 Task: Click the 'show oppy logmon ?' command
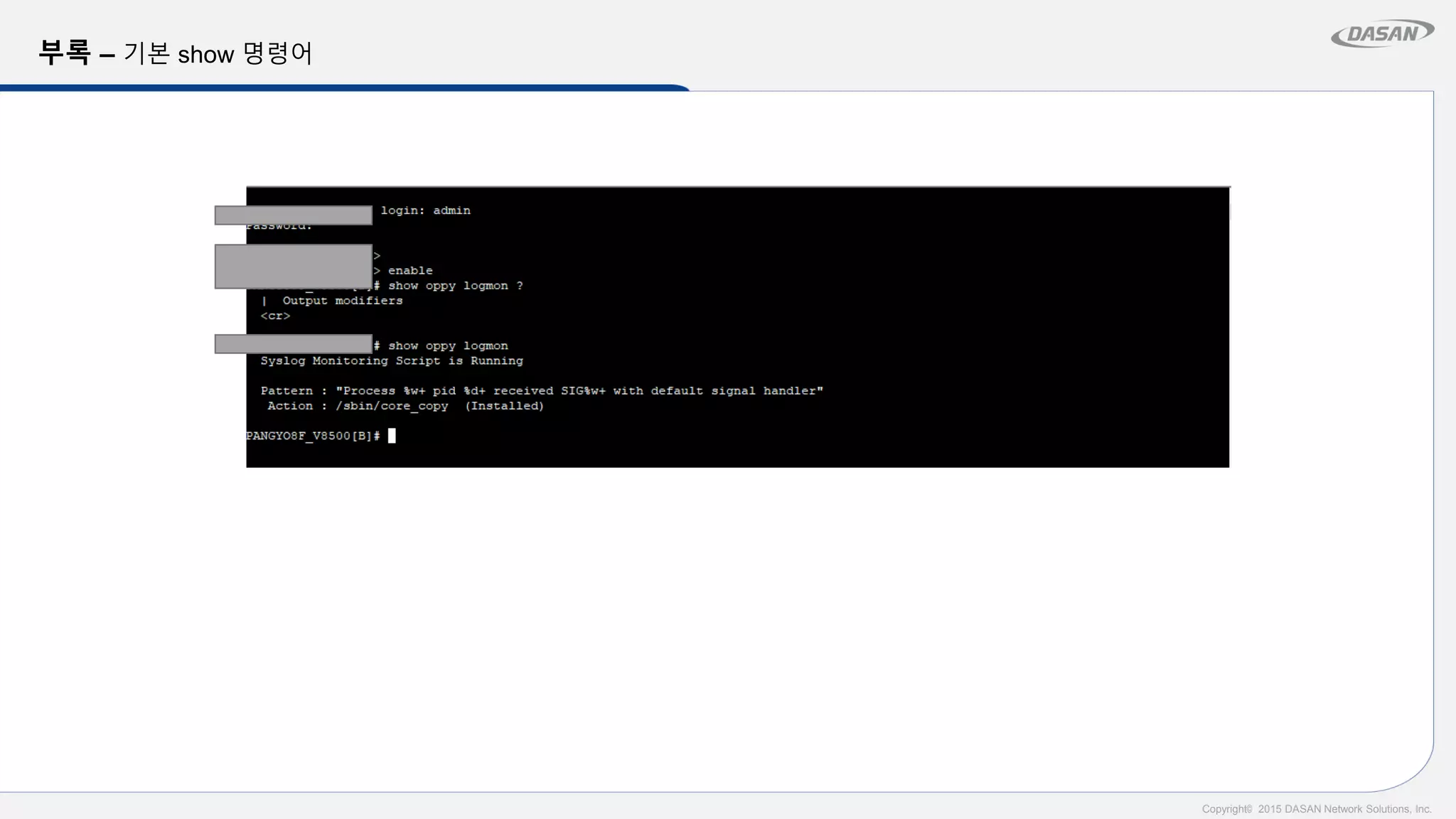point(455,286)
